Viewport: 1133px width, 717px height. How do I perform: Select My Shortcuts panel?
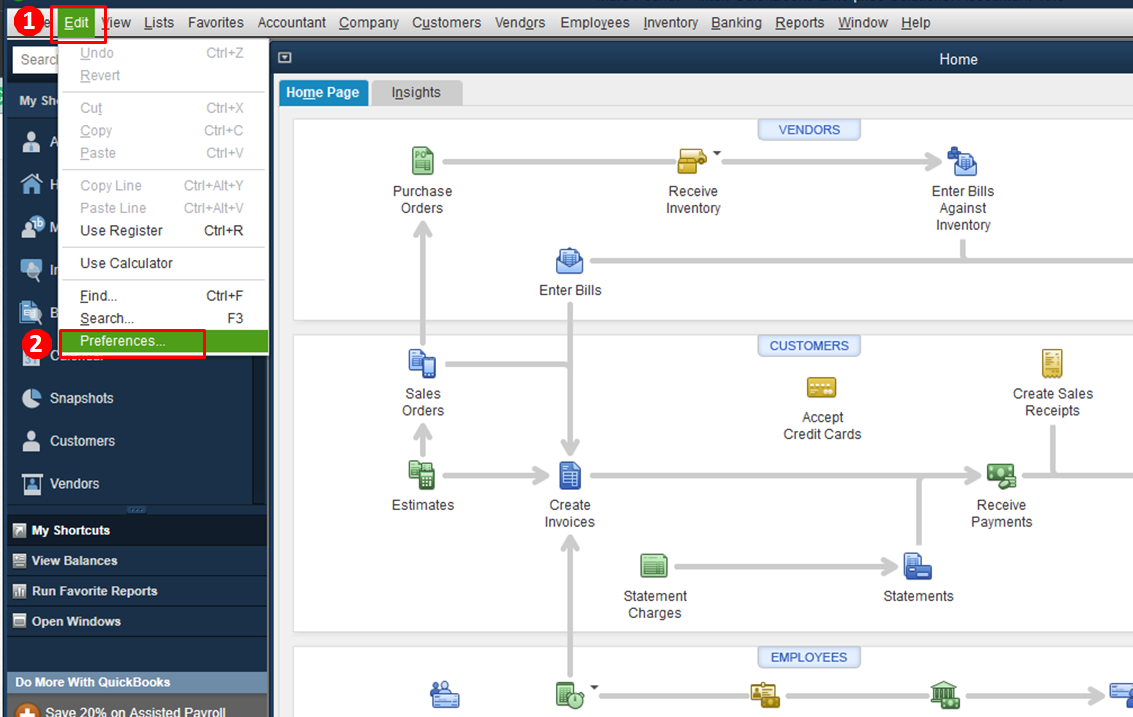[x=137, y=531]
